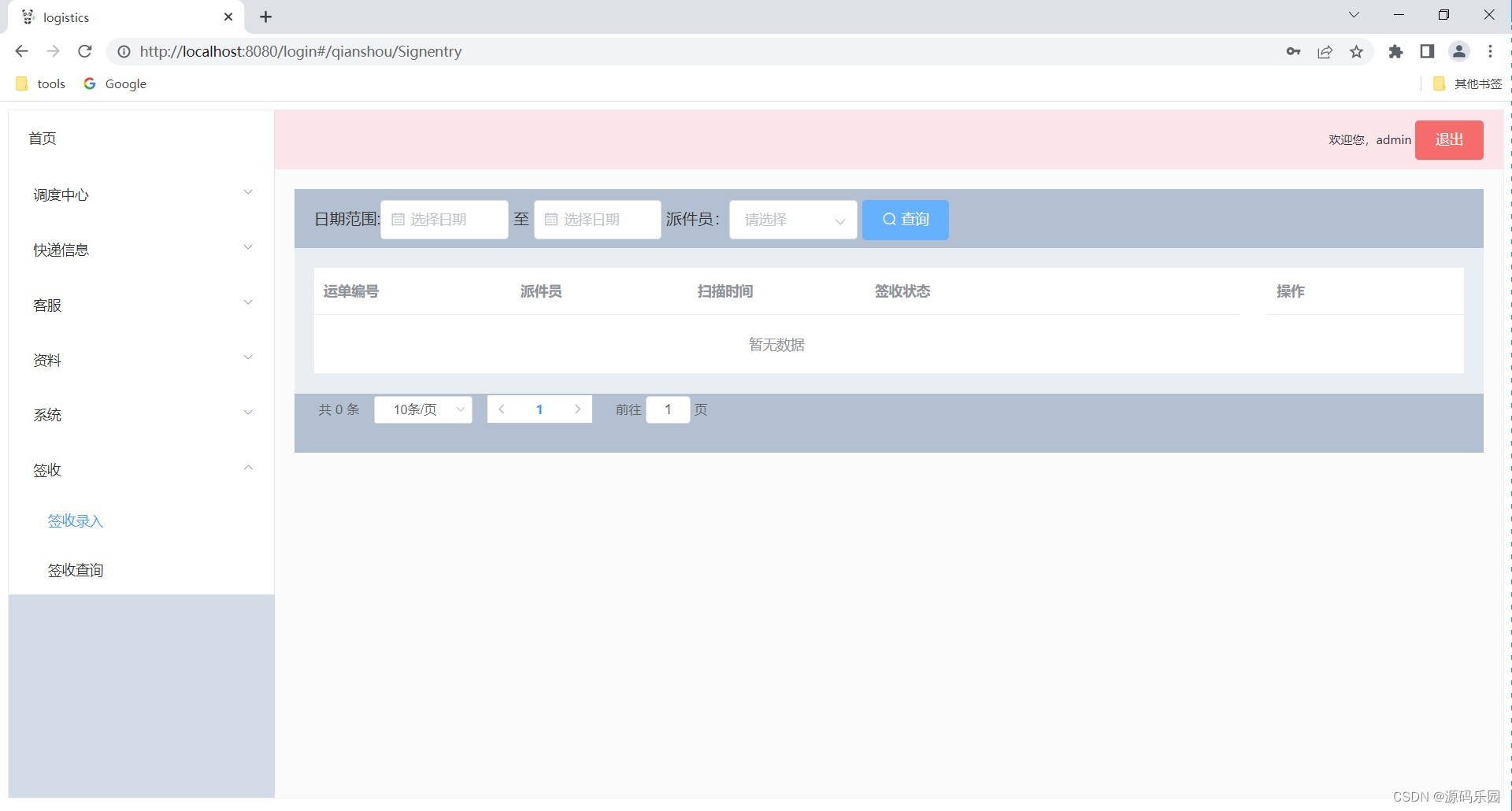Expand the 系统 menu

tap(141, 415)
